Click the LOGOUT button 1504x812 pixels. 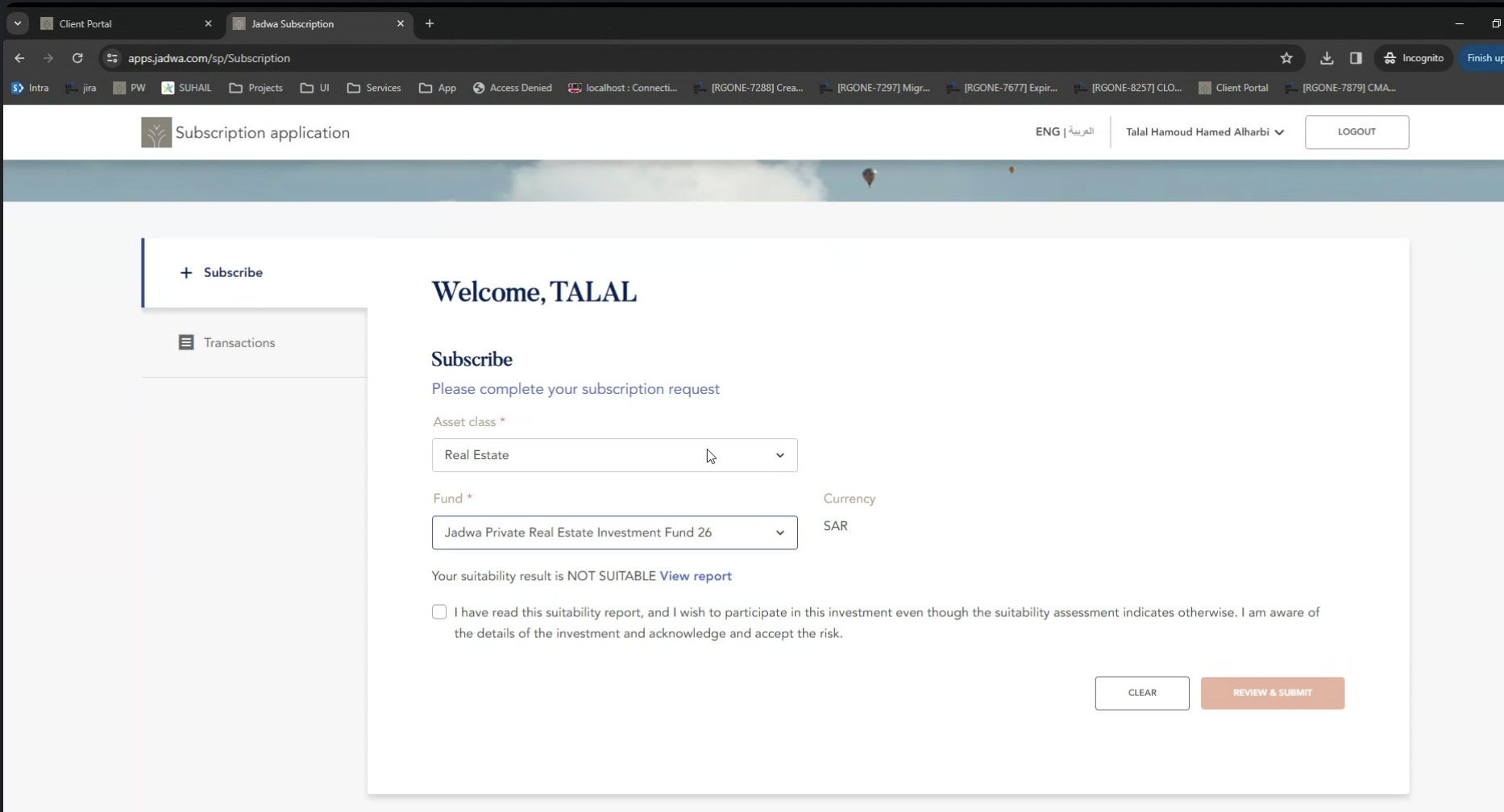1357,132
